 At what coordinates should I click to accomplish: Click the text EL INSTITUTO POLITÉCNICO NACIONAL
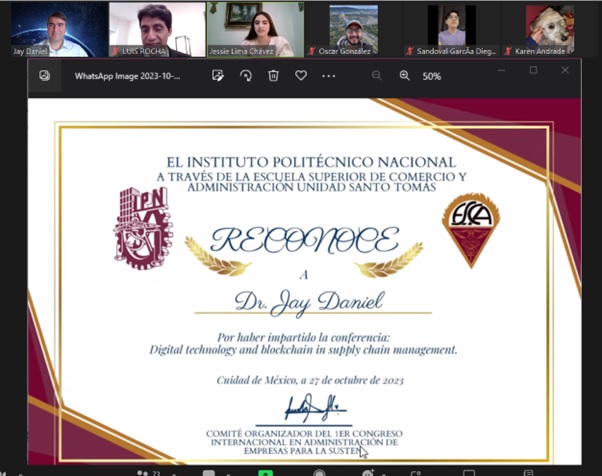click(311, 162)
